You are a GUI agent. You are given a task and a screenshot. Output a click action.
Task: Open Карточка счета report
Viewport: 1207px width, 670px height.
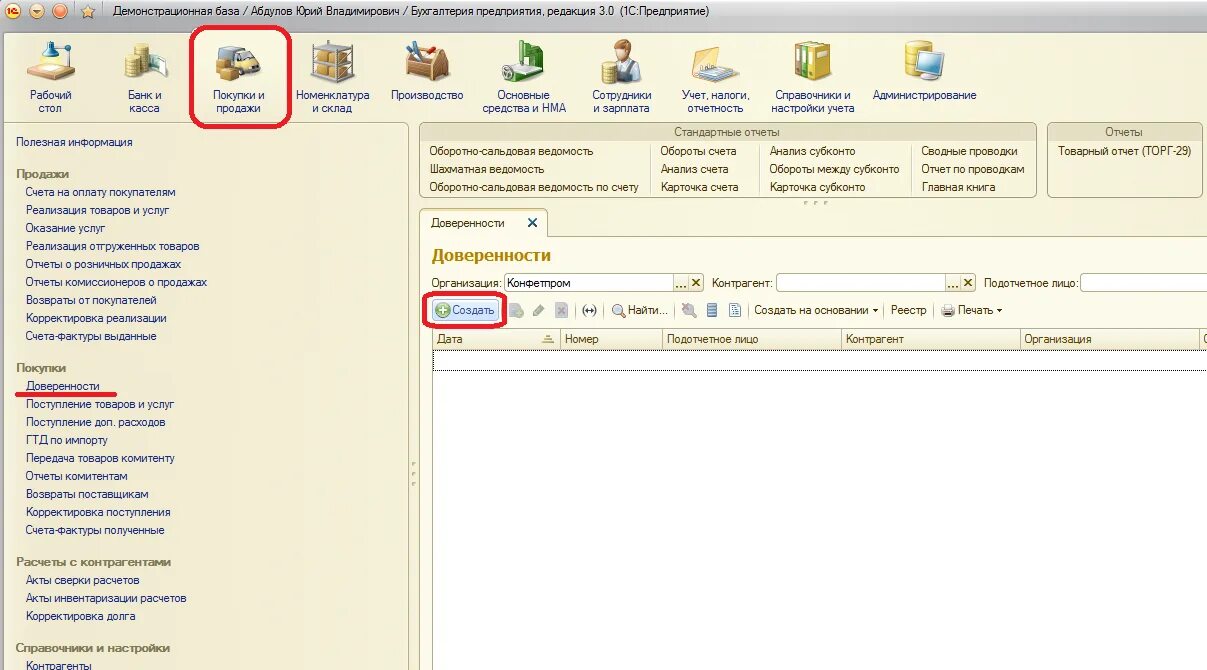click(699, 187)
